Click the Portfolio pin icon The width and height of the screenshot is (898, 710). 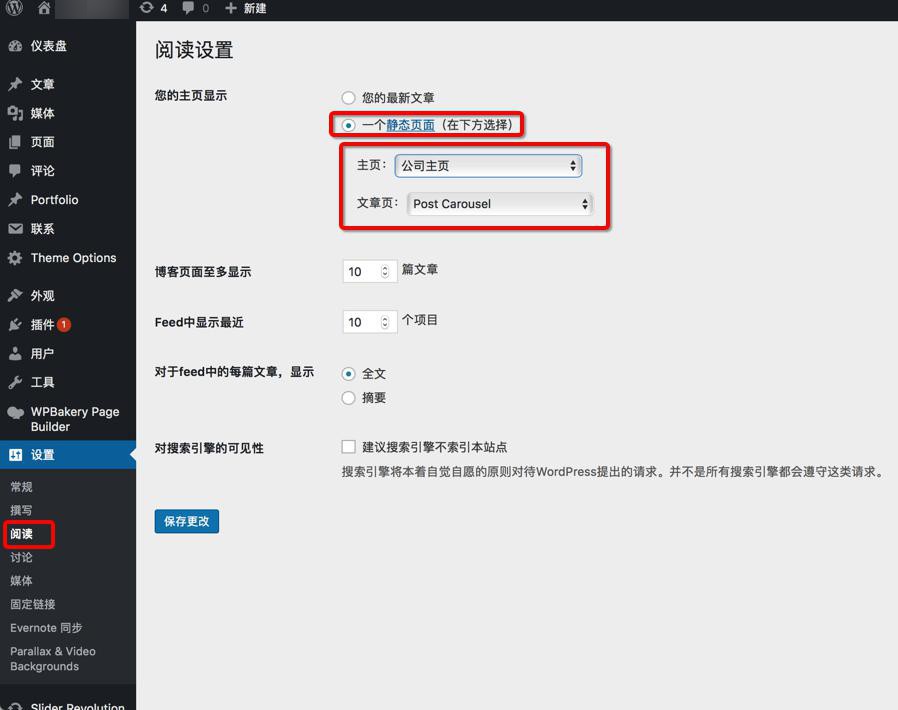[15, 200]
